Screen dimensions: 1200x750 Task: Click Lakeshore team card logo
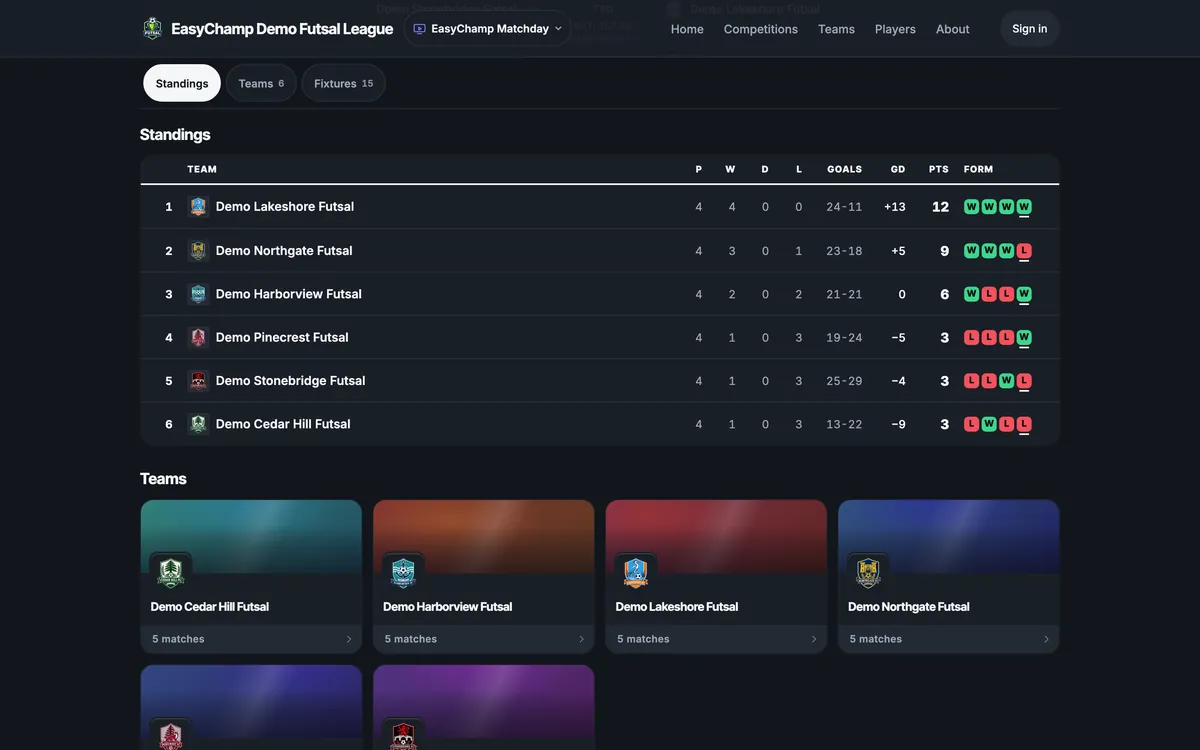click(x=636, y=573)
